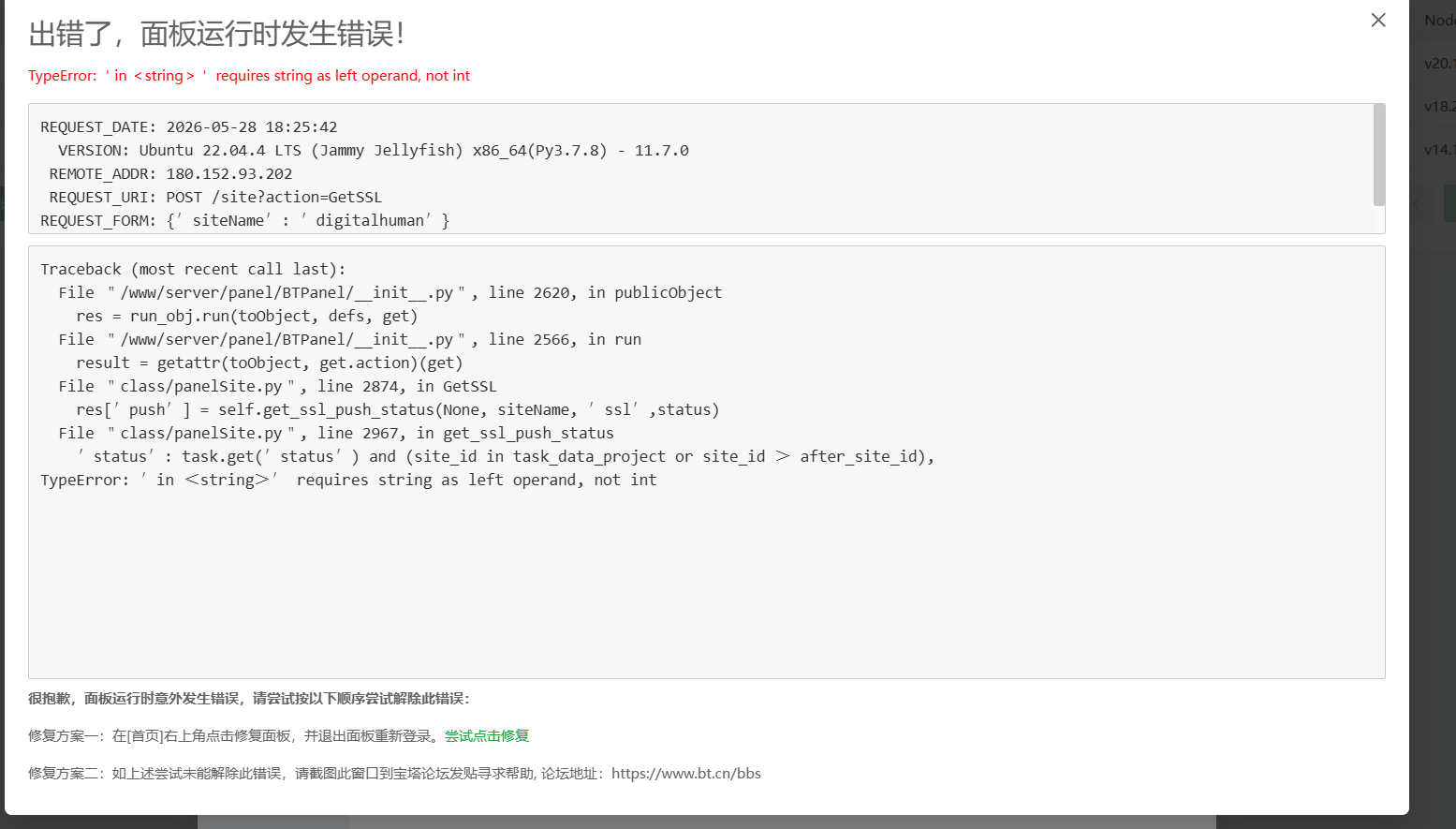Click the request info box scrollbar

coord(1378,155)
